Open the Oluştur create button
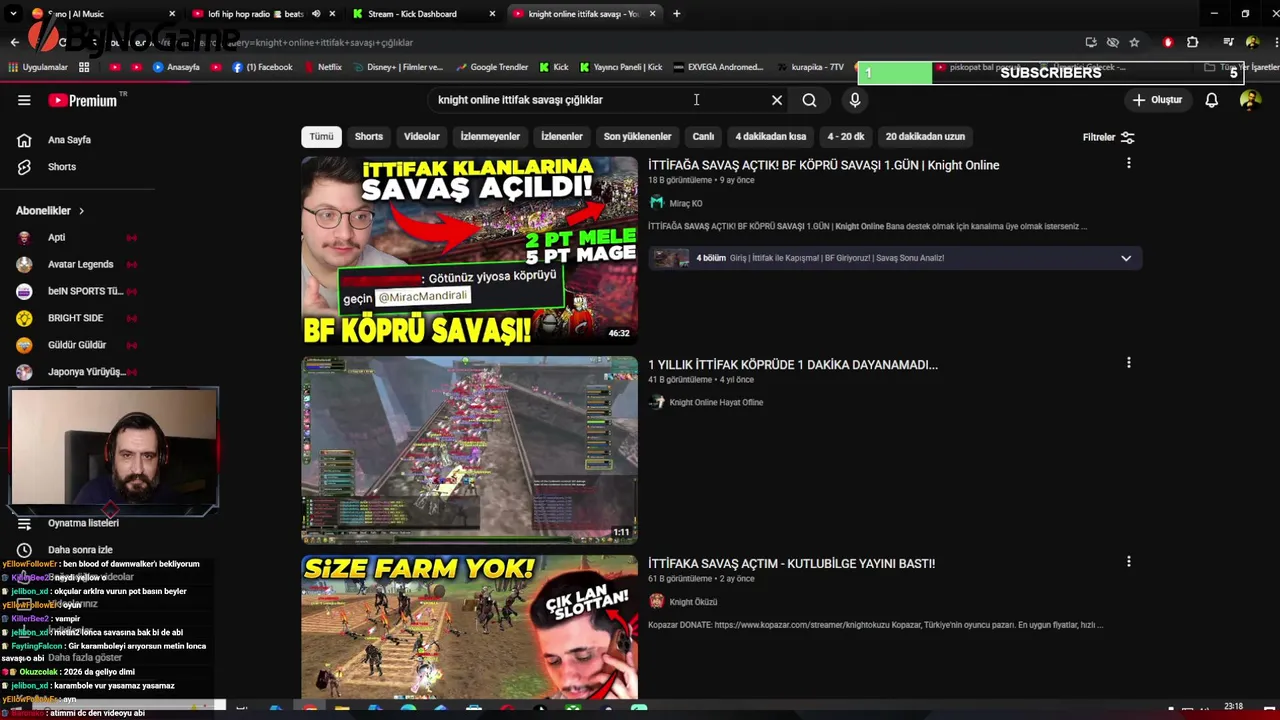 pos(1158,100)
